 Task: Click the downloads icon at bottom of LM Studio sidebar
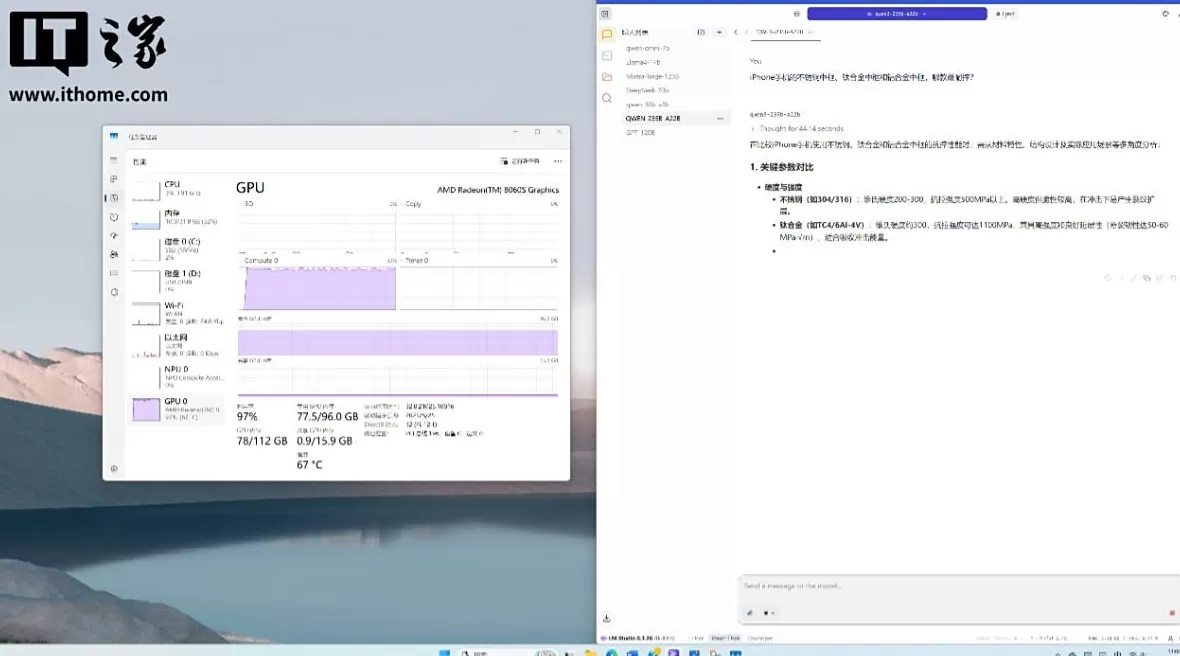[x=607, y=618]
